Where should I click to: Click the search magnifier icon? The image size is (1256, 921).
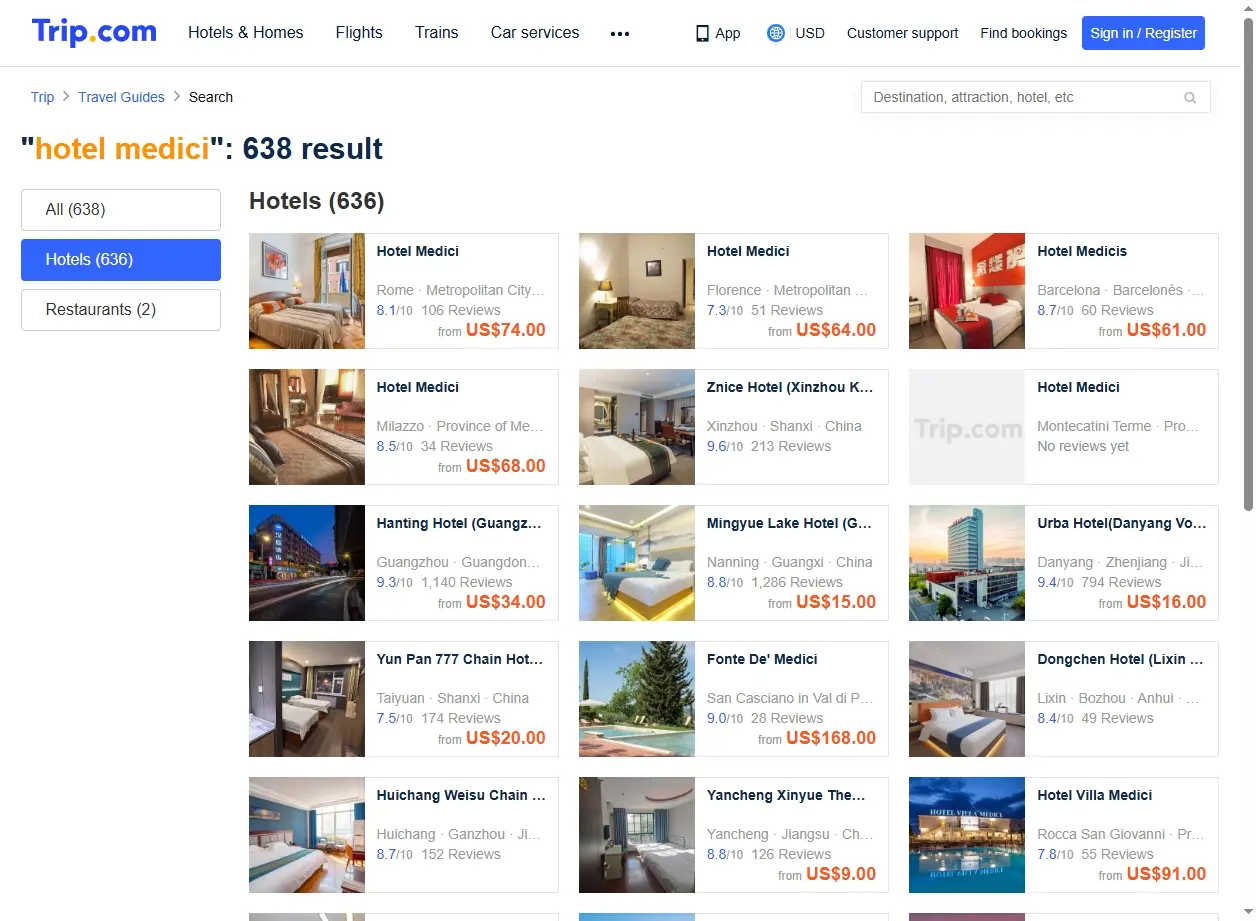tap(1190, 97)
